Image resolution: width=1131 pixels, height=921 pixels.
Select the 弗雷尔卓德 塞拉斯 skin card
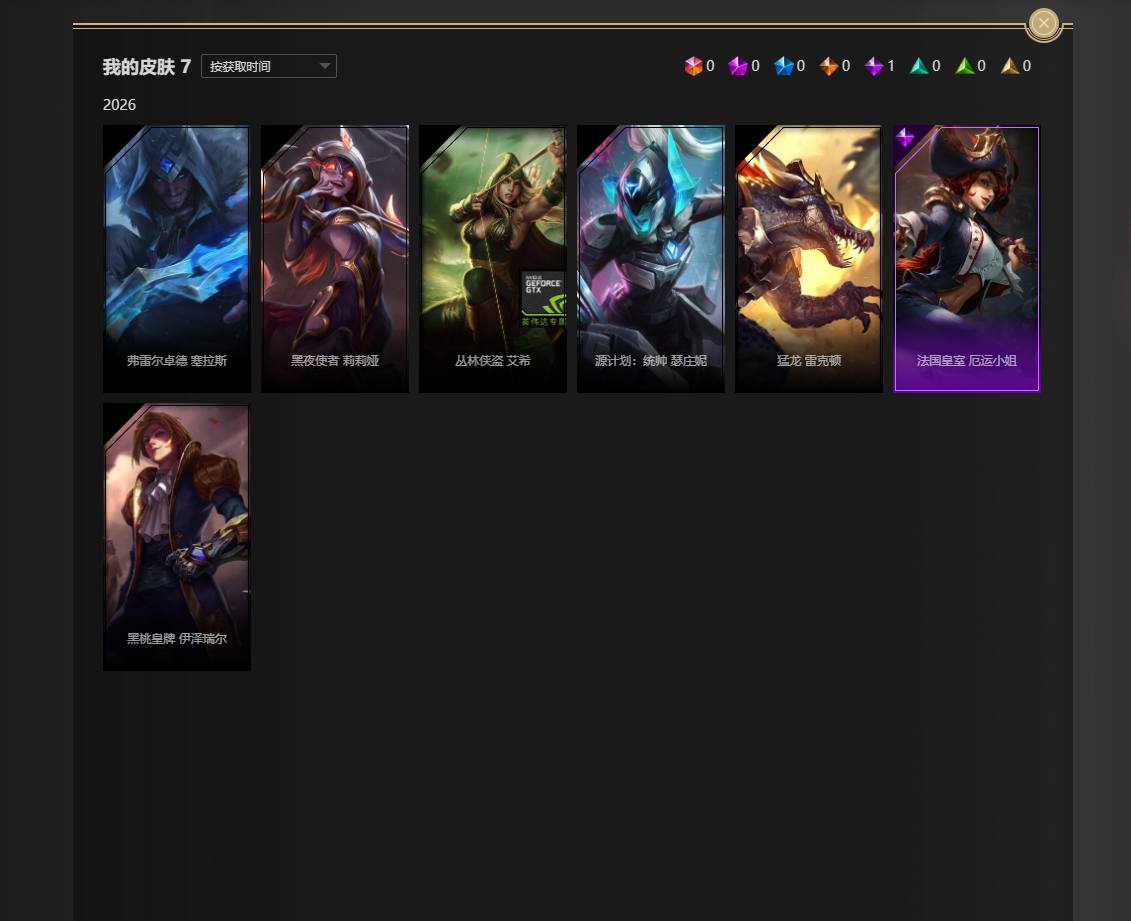click(x=177, y=259)
